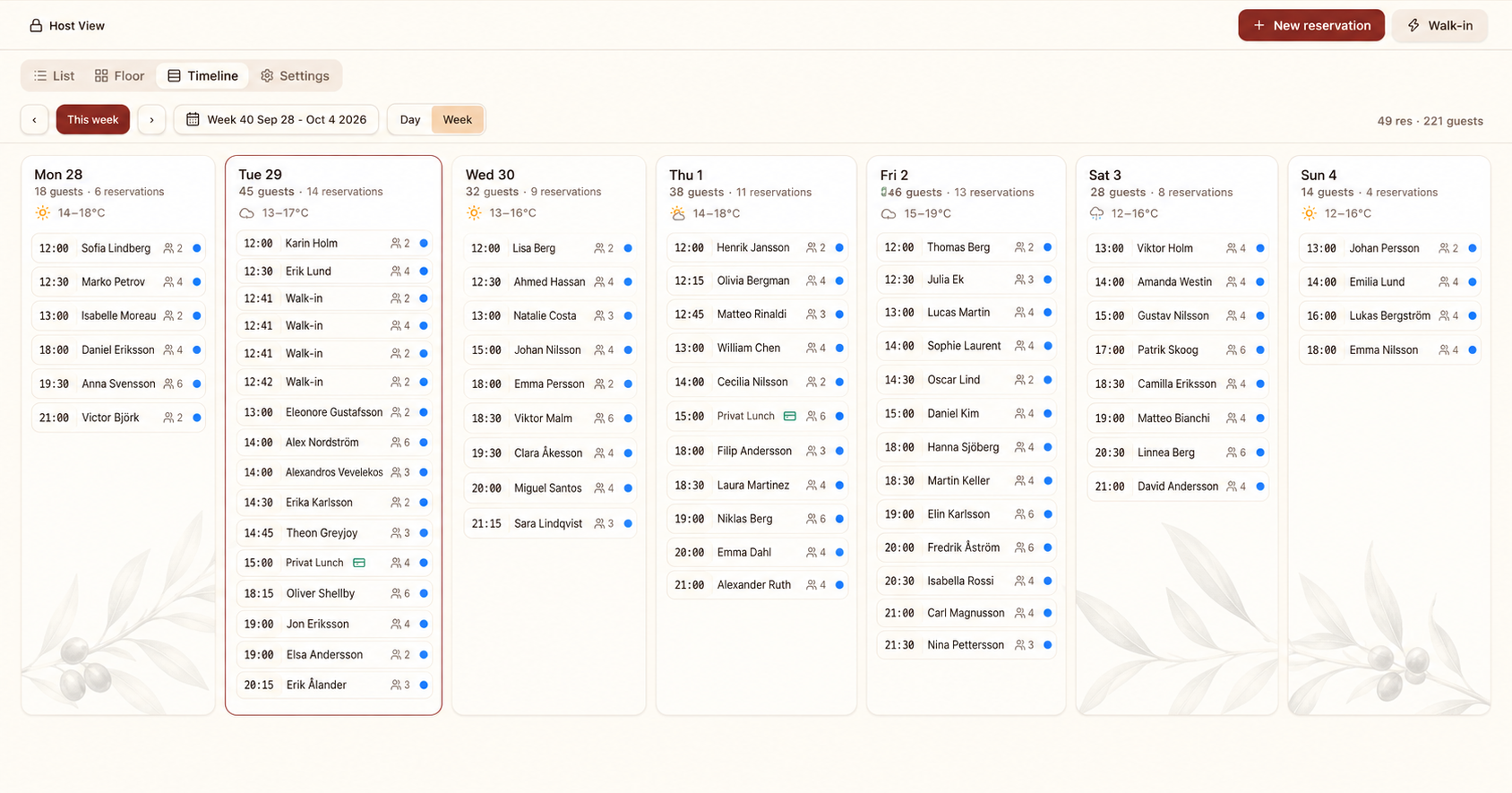
Task: Open the Week 40 date picker
Action: pyautogui.click(x=276, y=119)
